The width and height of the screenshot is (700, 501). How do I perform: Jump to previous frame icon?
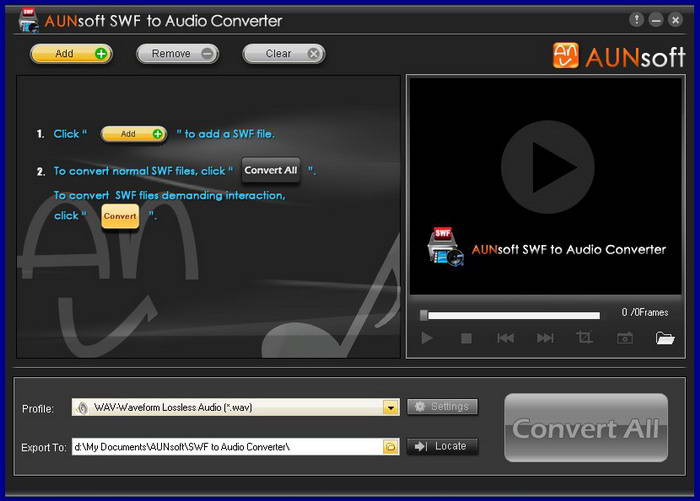505,338
